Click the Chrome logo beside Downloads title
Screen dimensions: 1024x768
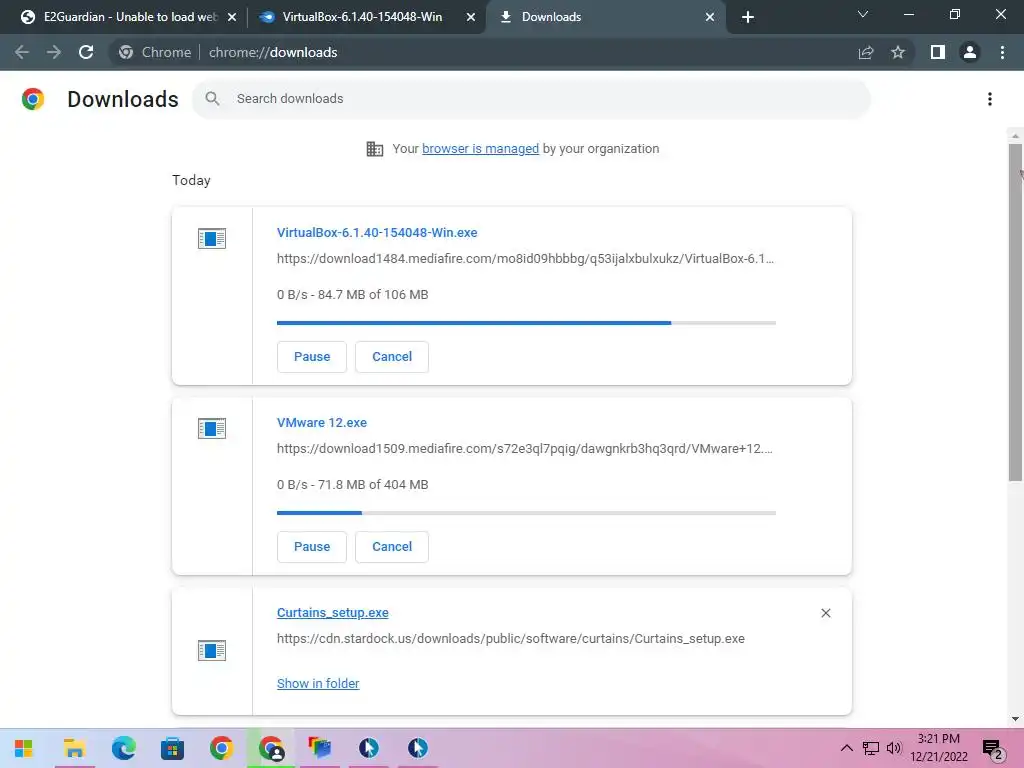coord(33,99)
